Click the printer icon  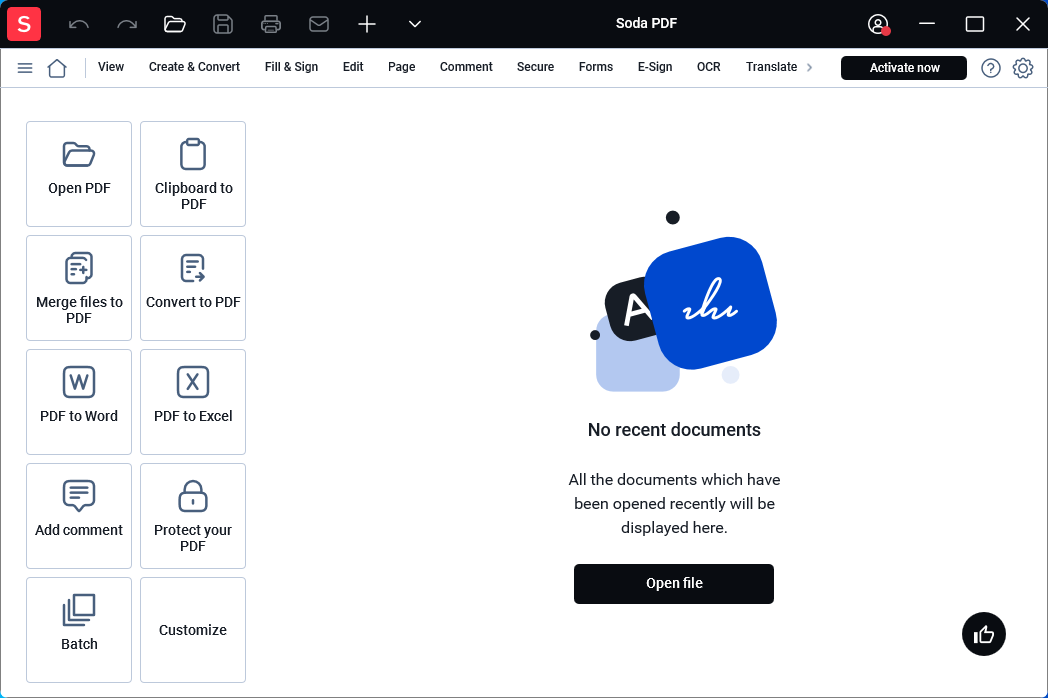271,24
